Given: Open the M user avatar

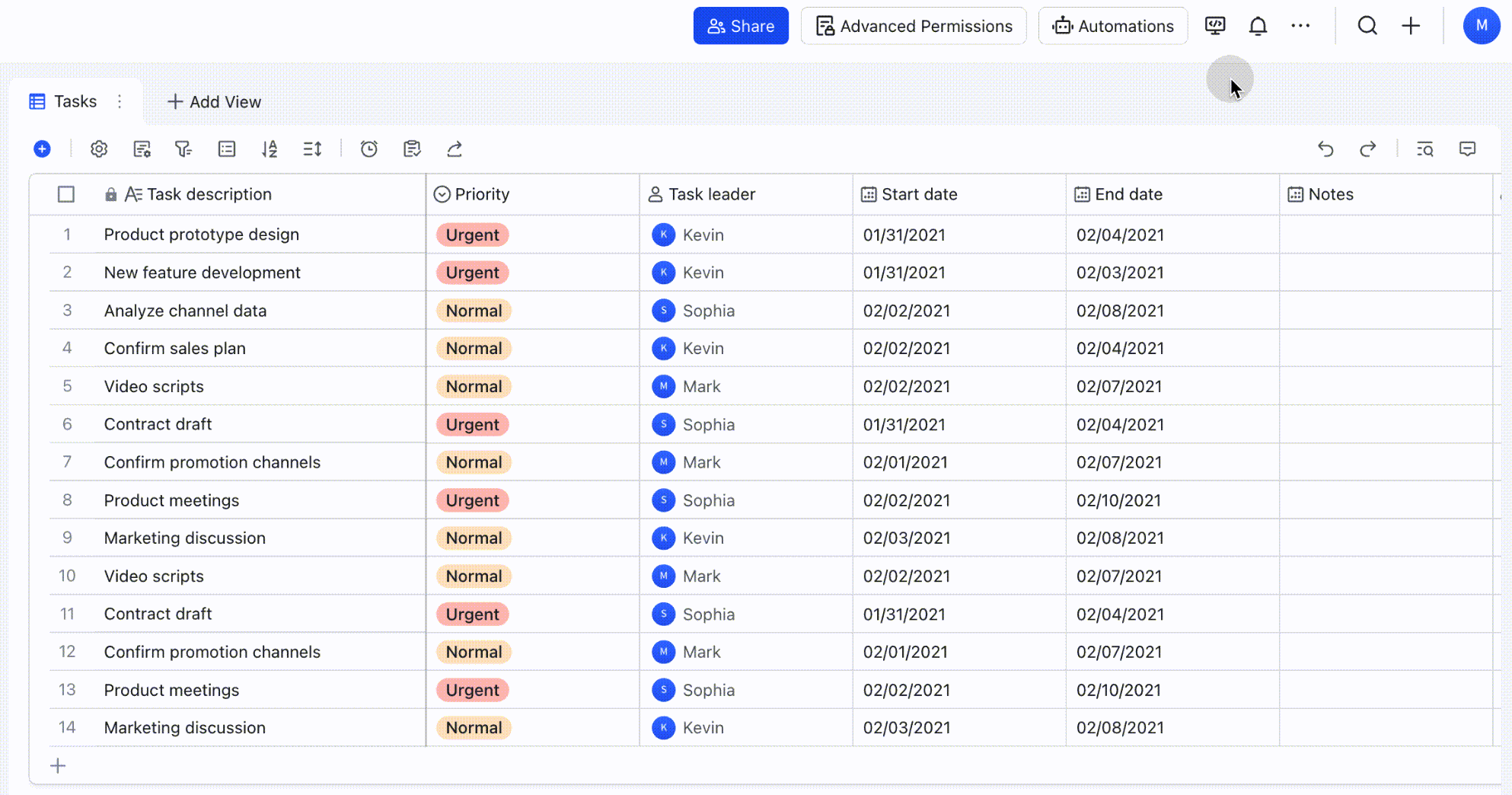Looking at the screenshot, I should tap(1481, 26).
